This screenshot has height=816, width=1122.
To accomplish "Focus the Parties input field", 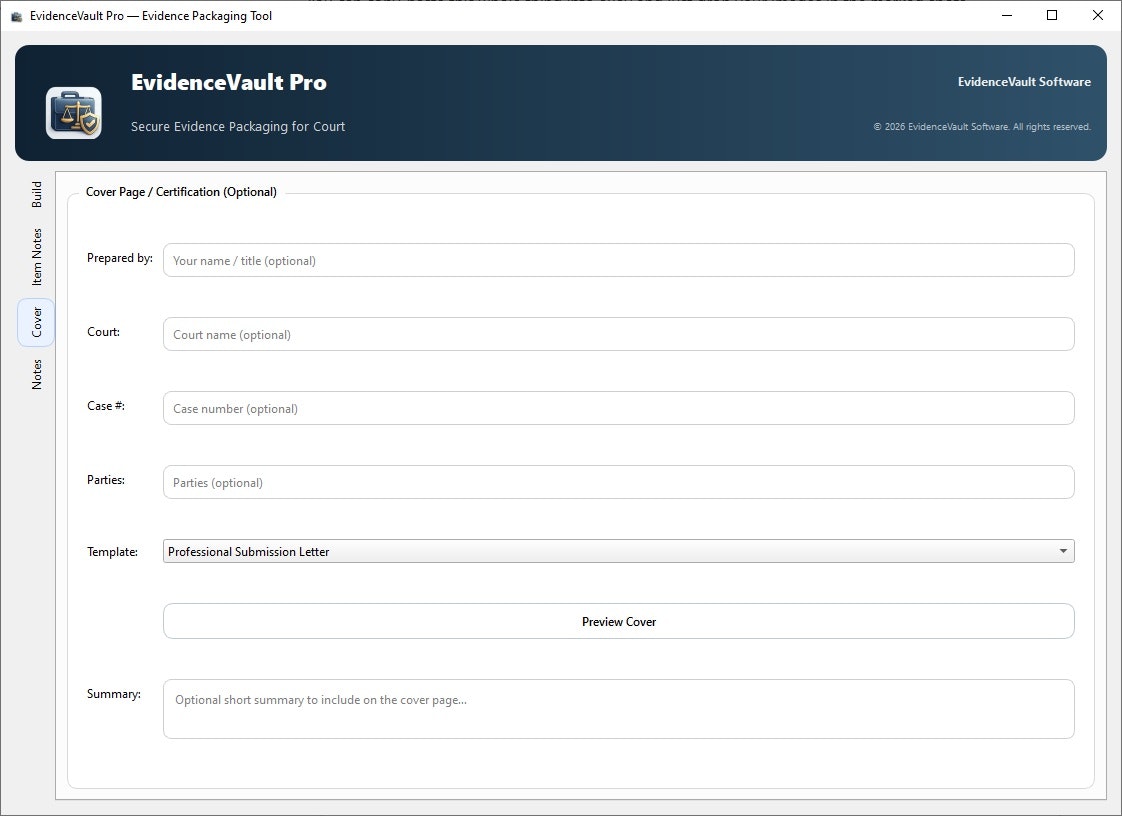I will tap(618, 482).
